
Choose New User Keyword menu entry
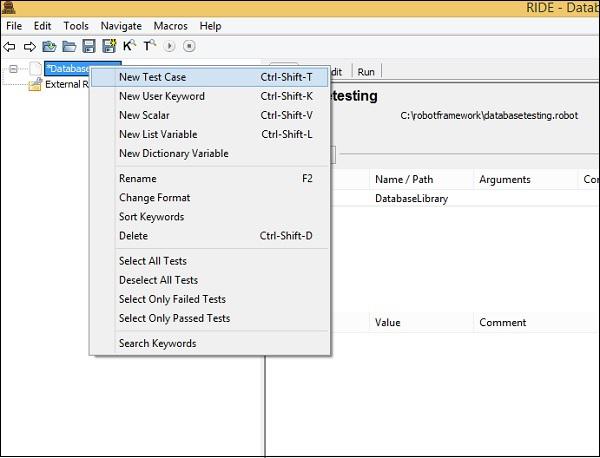coord(161,96)
